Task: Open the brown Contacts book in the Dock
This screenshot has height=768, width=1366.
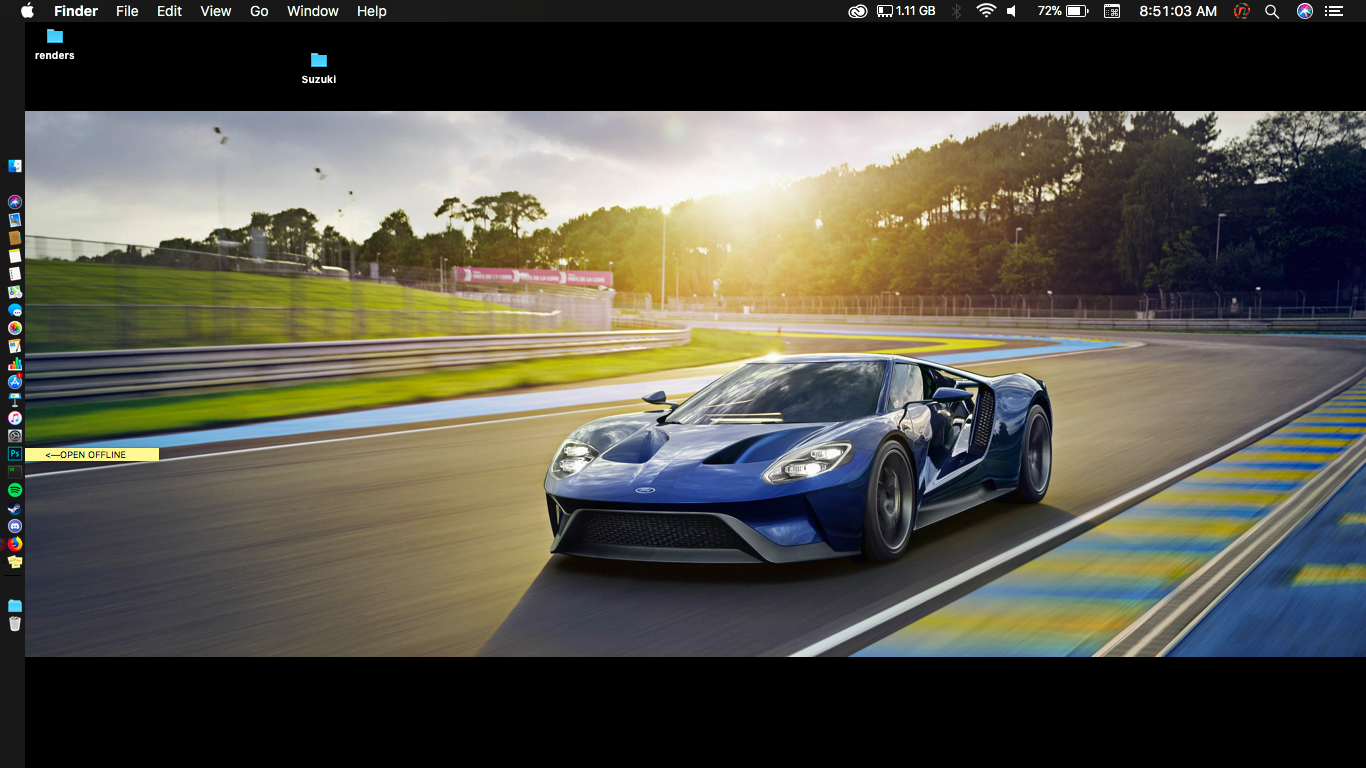Action: click(15, 238)
